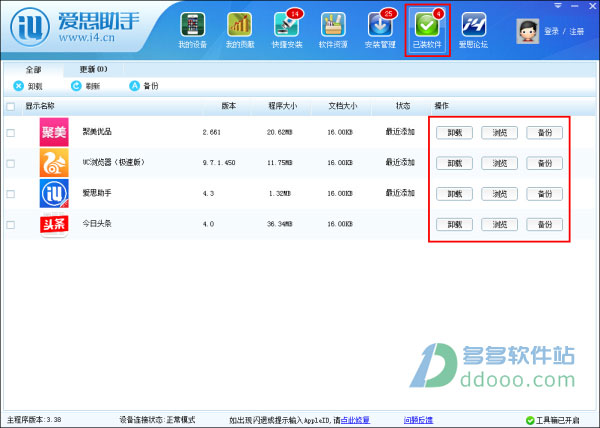The height and width of the screenshot is (428, 600).
Task: Click 卸载 button for 聚美优品
Action: click(x=455, y=133)
